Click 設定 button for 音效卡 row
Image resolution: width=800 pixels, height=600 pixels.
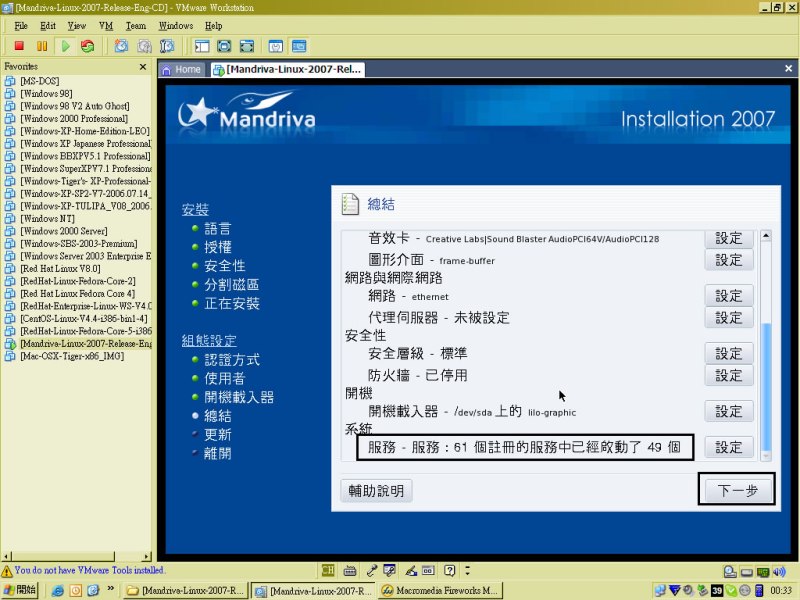[x=729, y=238]
